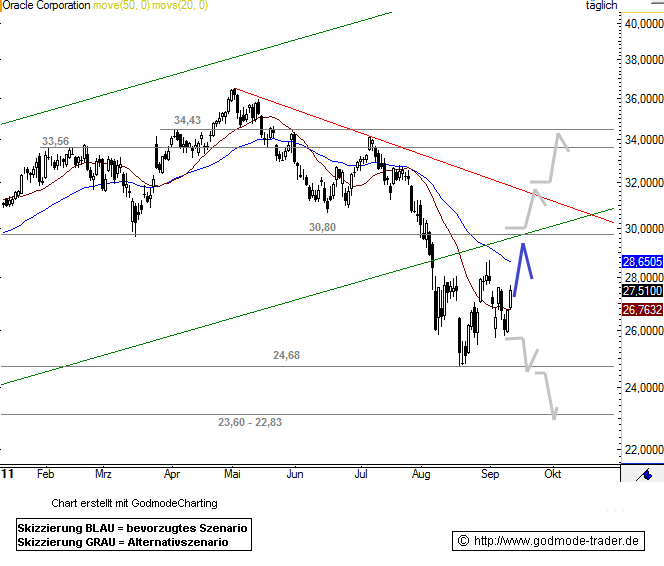Click the Sep month label on time axis

(490, 474)
